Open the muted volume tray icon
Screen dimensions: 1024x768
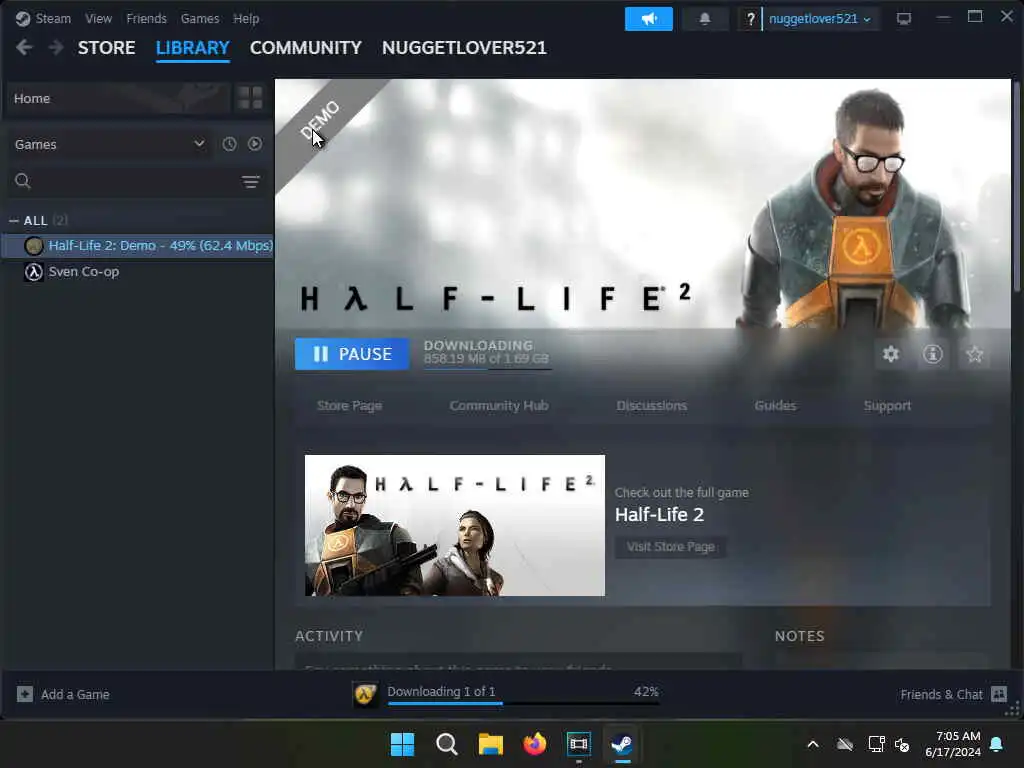(x=903, y=744)
